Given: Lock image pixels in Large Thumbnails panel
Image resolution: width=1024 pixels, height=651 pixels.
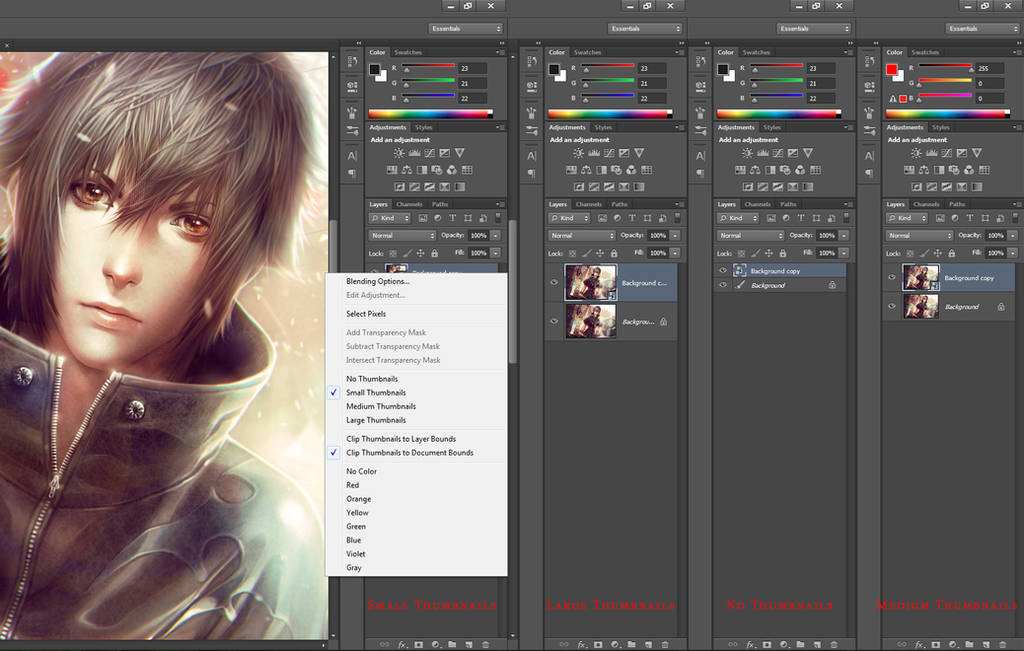Looking at the screenshot, I should click(x=586, y=253).
